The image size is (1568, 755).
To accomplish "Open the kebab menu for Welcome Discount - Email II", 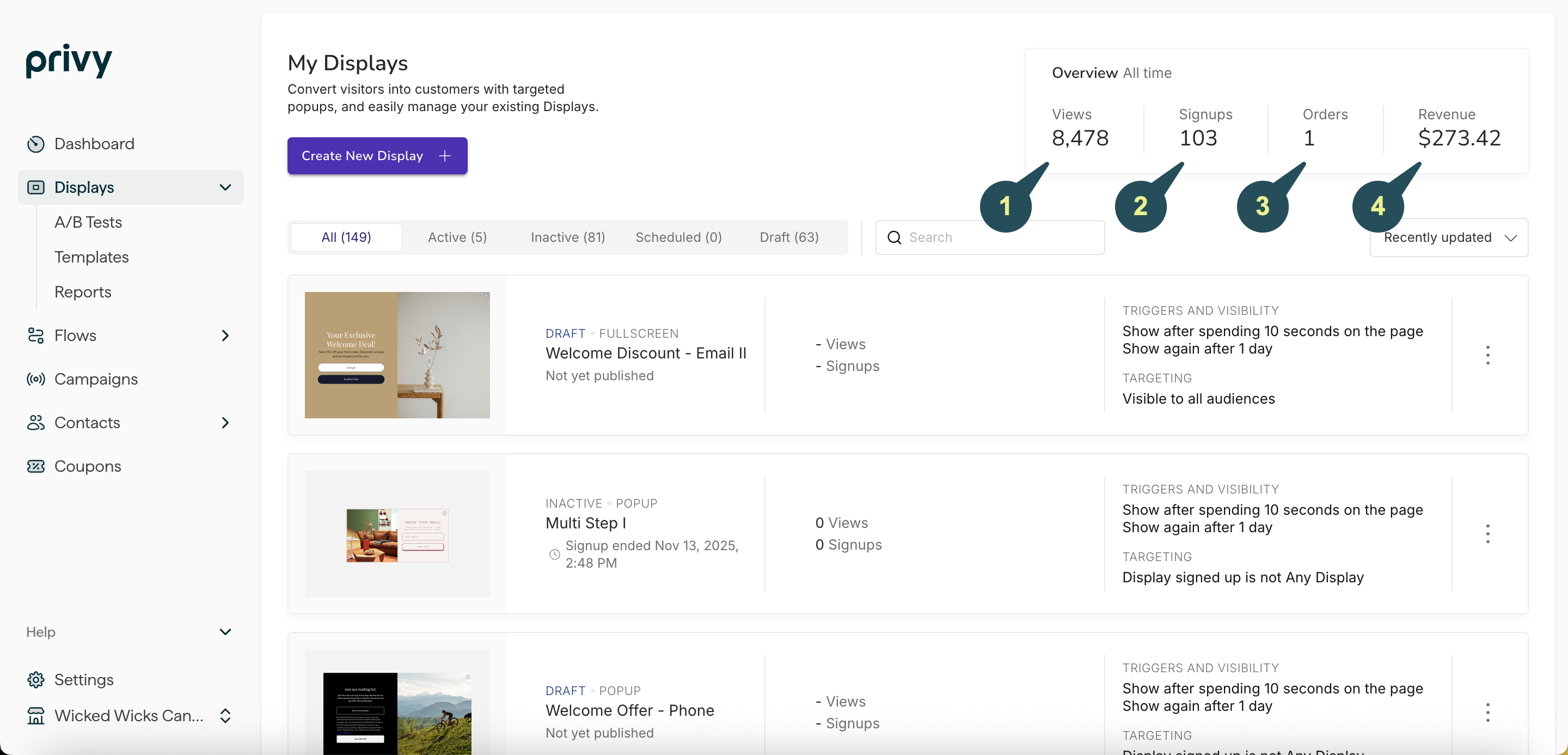I will click(x=1487, y=355).
